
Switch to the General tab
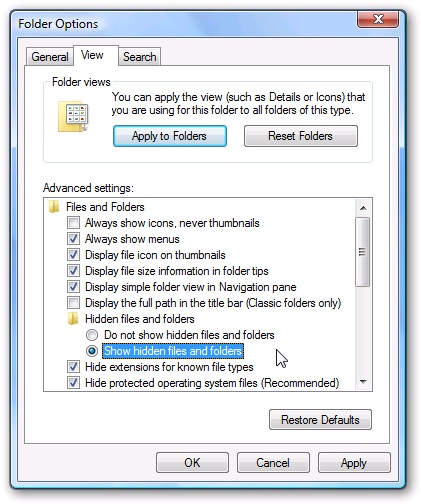[50, 57]
